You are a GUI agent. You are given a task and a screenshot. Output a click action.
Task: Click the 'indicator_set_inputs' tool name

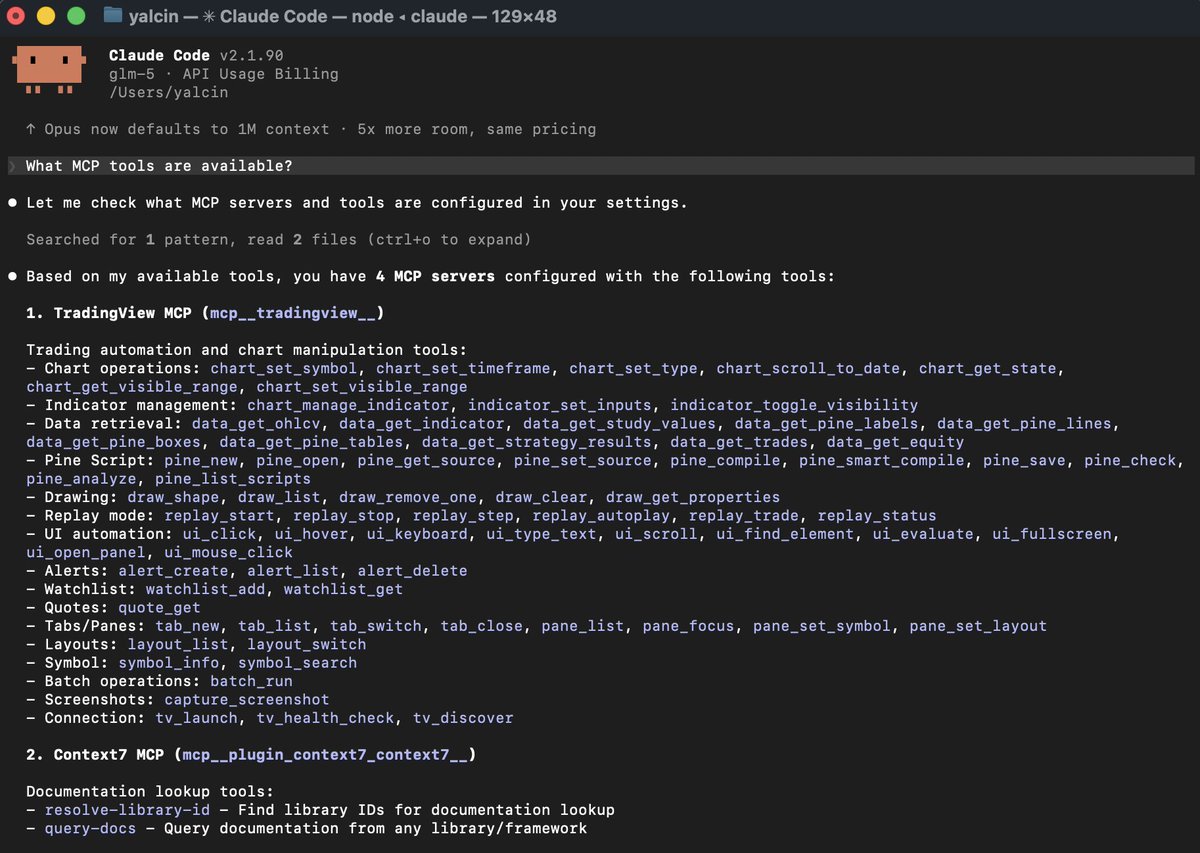point(560,405)
